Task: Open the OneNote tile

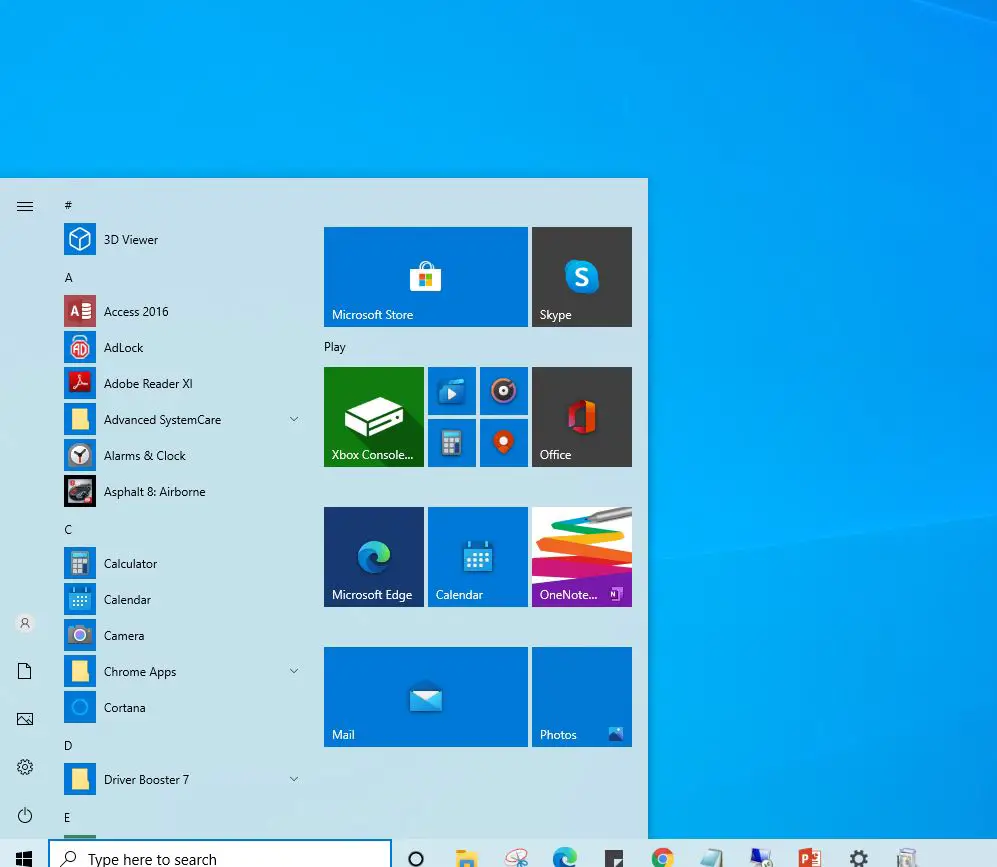Action: click(581, 557)
